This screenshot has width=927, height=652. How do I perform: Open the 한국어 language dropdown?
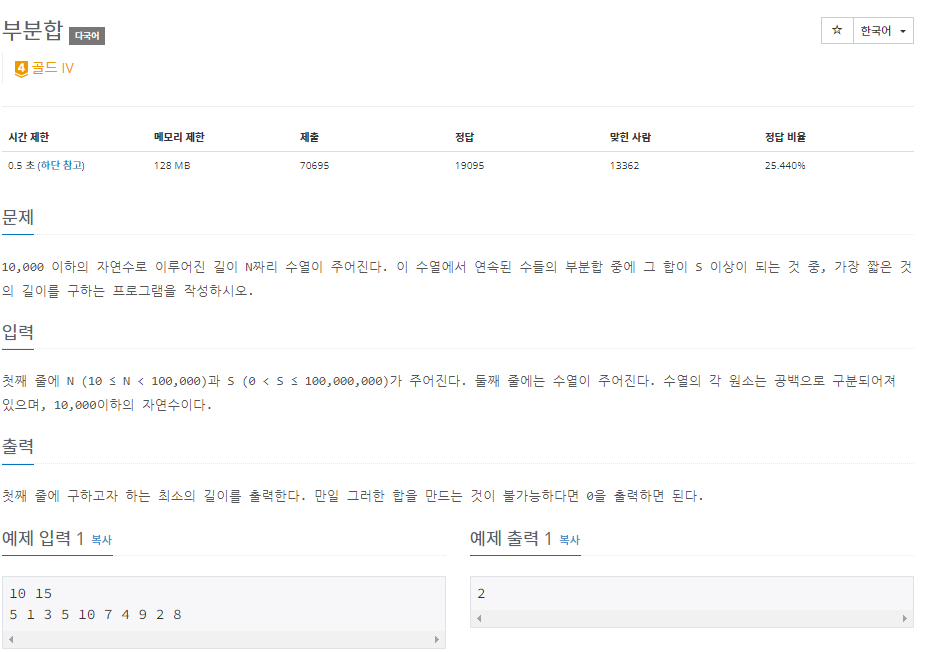(x=883, y=31)
